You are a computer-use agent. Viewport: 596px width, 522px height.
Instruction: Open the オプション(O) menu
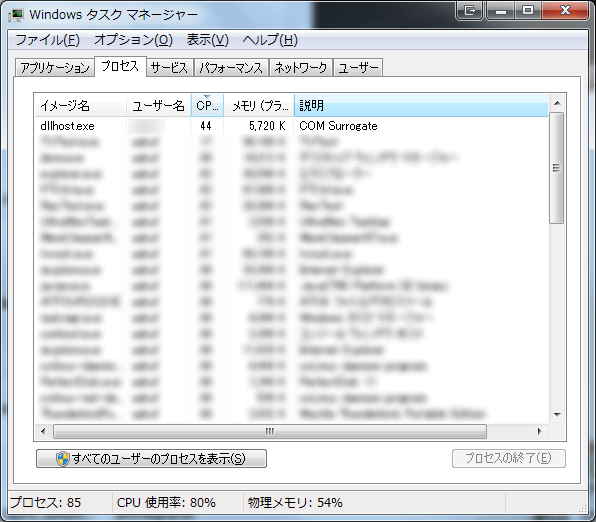click(133, 40)
